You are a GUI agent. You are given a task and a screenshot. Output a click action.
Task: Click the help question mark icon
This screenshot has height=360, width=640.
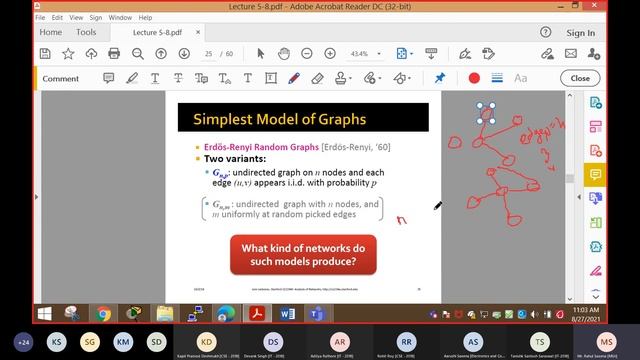point(545,32)
